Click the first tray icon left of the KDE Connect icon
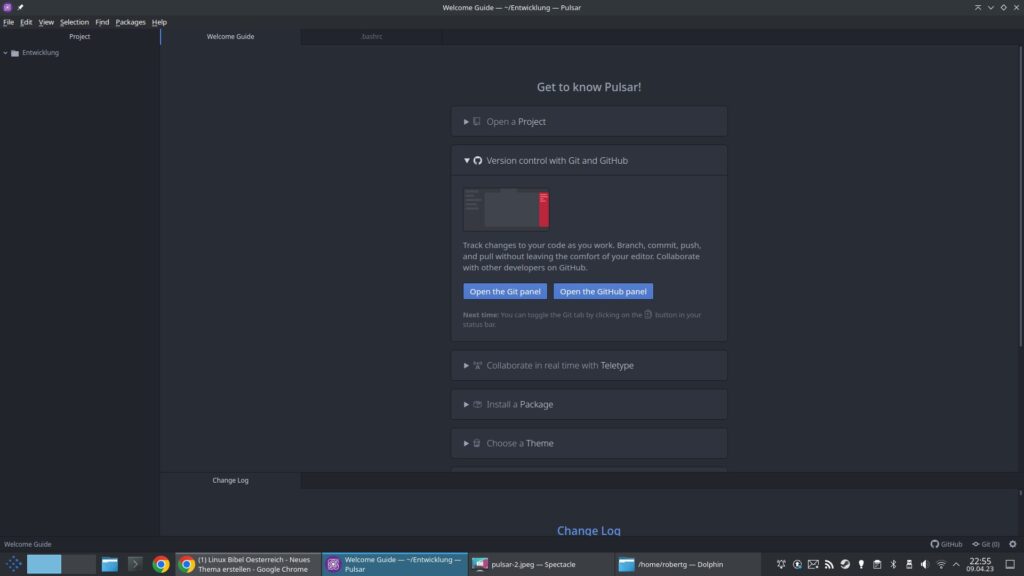 781,564
